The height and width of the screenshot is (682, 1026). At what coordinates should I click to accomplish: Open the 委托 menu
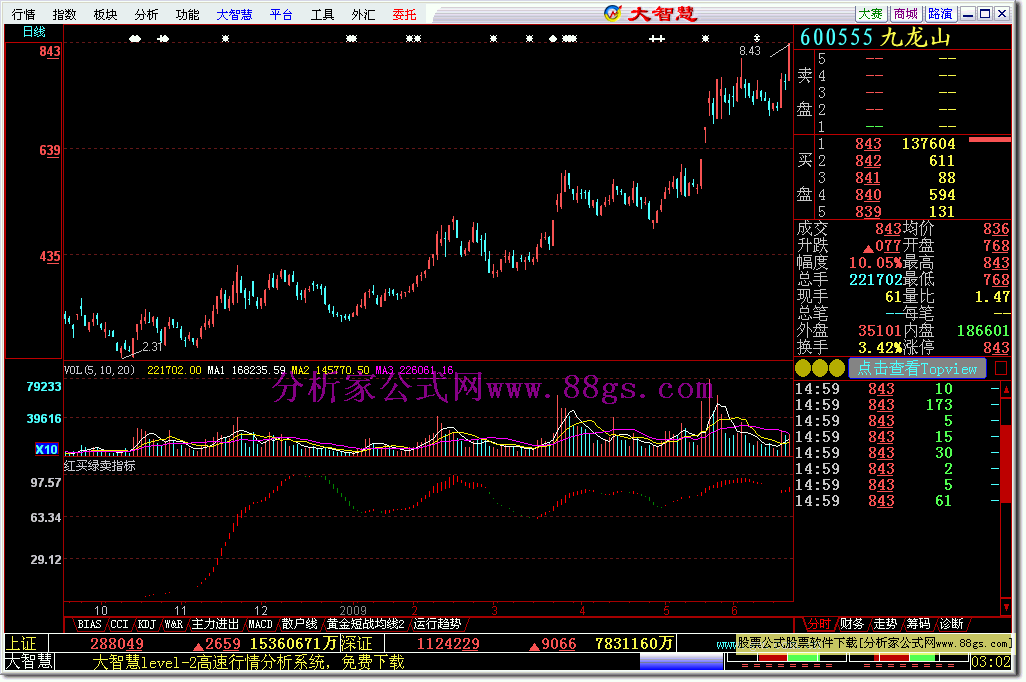click(x=404, y=14)
